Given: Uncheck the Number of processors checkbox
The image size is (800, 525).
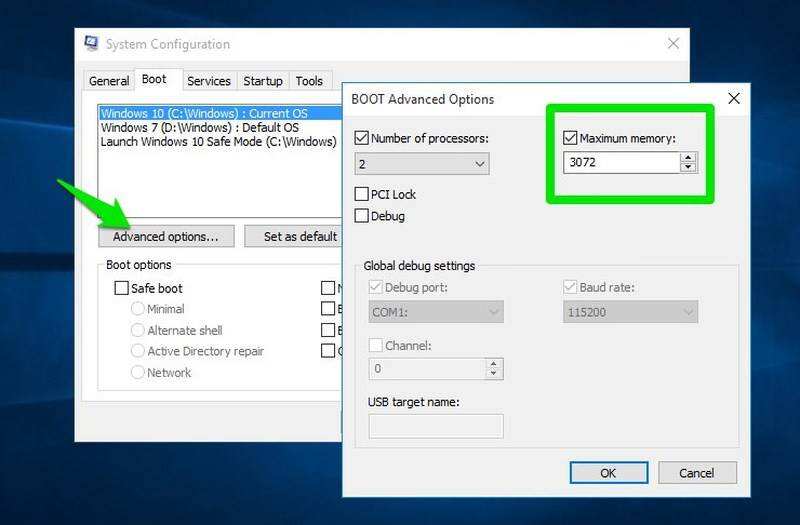Looking at the screenshot, I should pyautogui.click(x=362, y=138).
